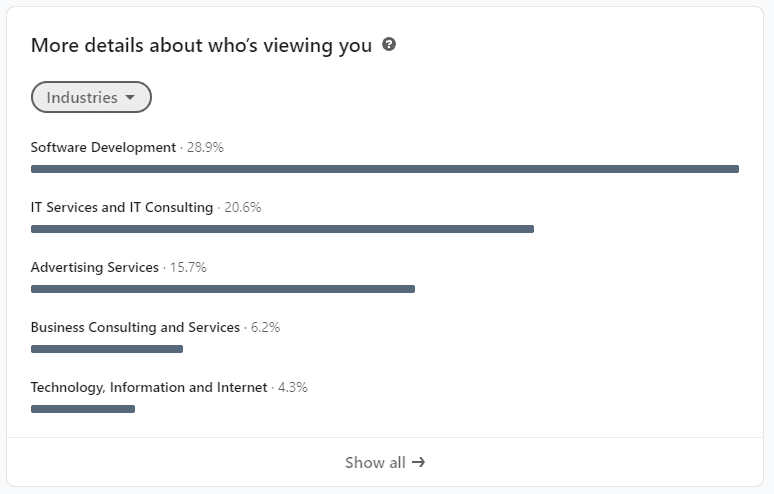Click the Technology, Information and Internet bar
The width and height of the screenshot is (774, 494).
[83, 409]
